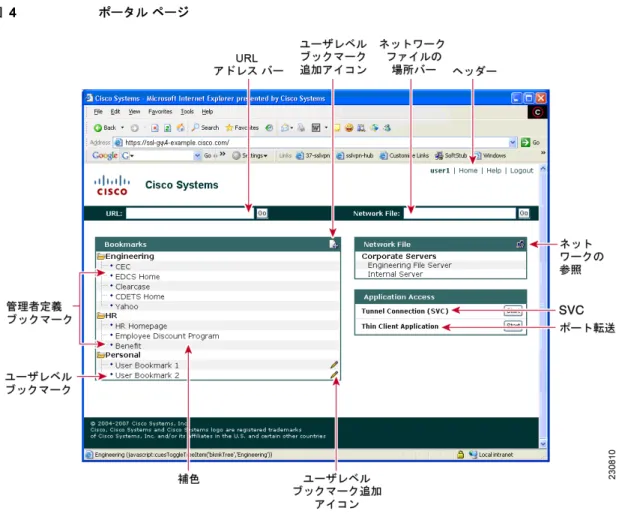Click the Stop icon in the browser toolbar

[155, 128]
